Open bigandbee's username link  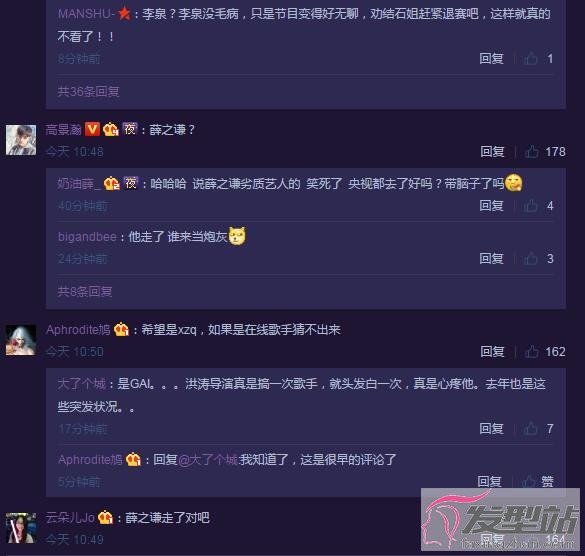87,237
